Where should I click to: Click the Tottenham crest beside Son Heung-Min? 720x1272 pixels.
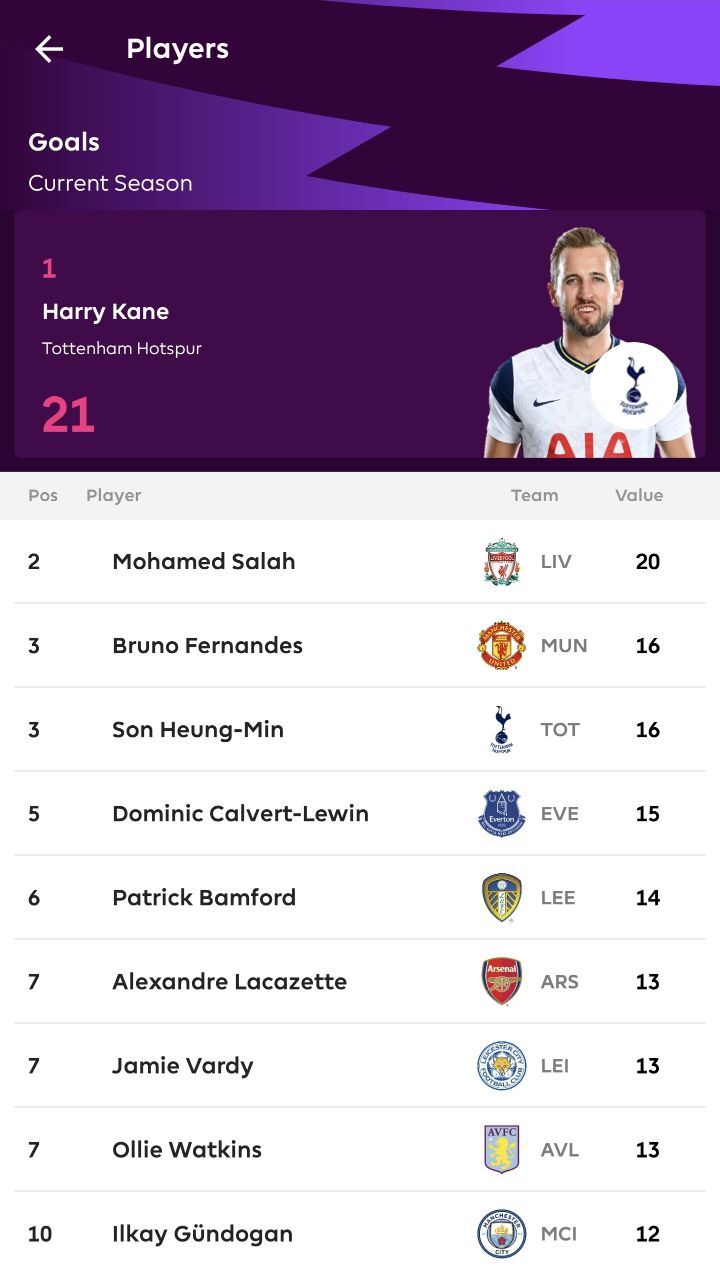click(501, 730)
